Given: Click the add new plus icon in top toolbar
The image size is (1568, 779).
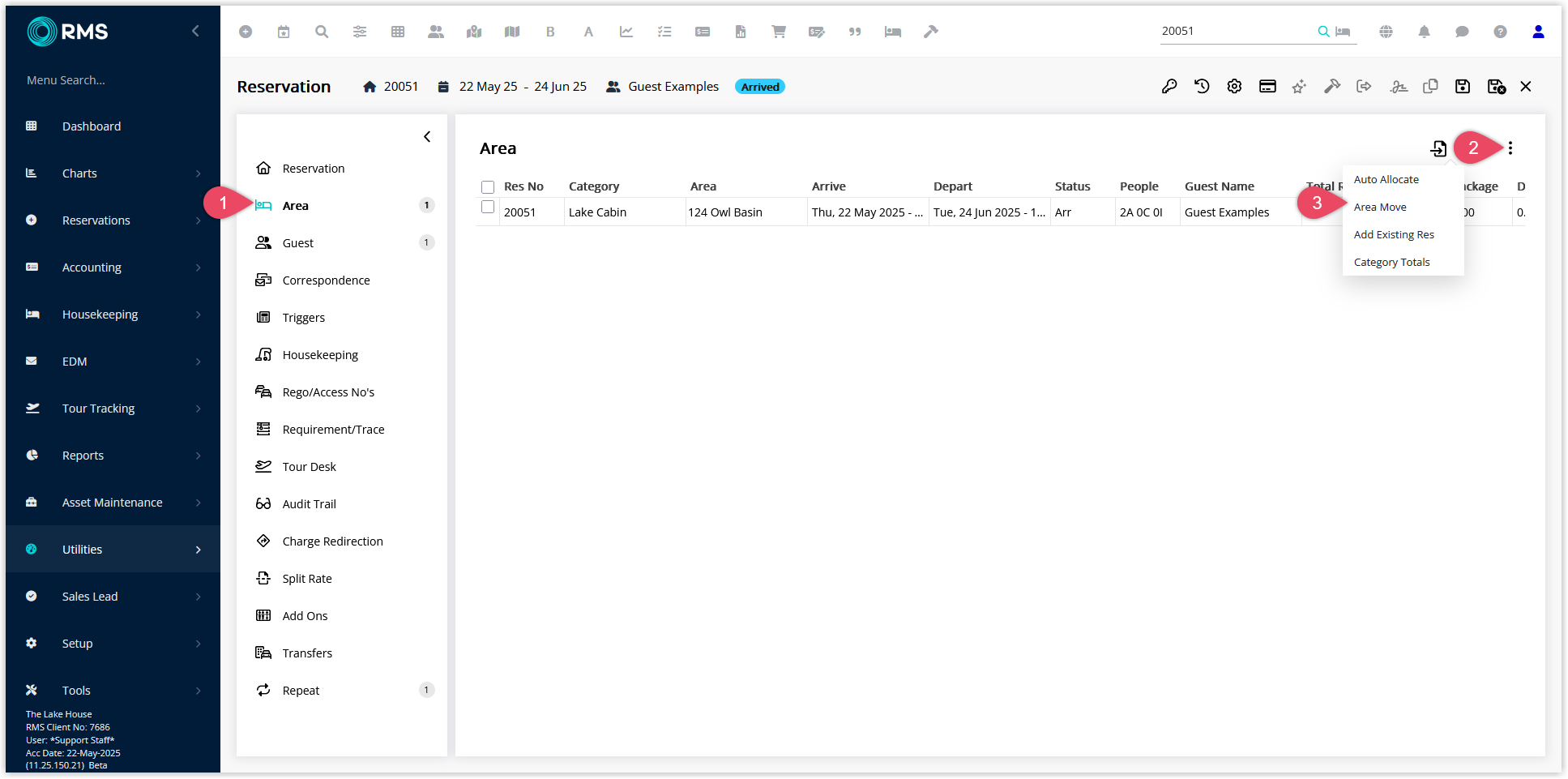Looking at the screenshot, I should coord(246,32).
